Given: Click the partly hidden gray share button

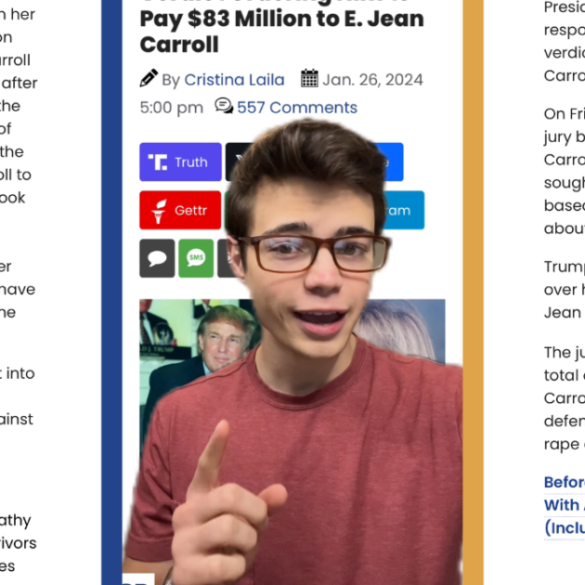Looking at the screenshot, I should coord(224,258).
